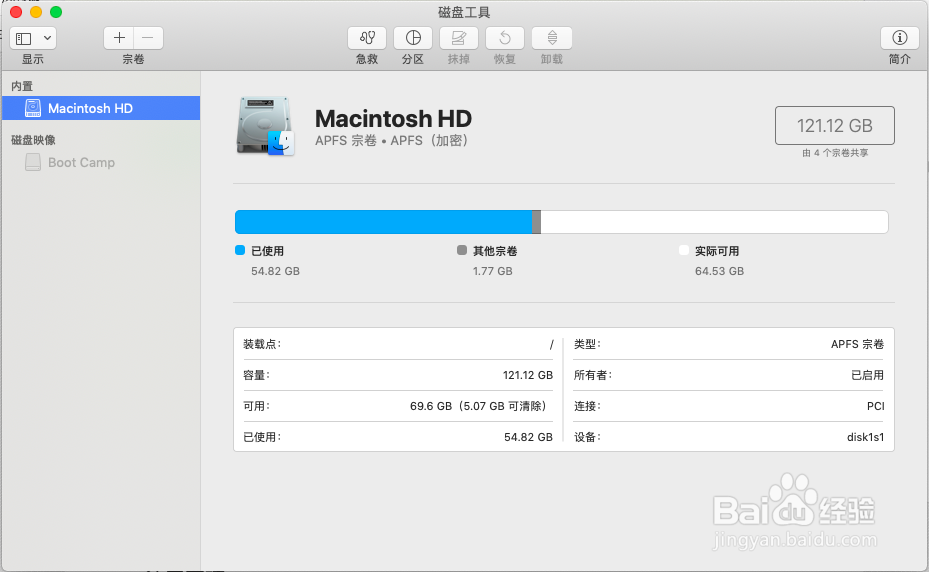
Task: Click the 1.77 GB other volumes value
Action: (x=492, y=271)
